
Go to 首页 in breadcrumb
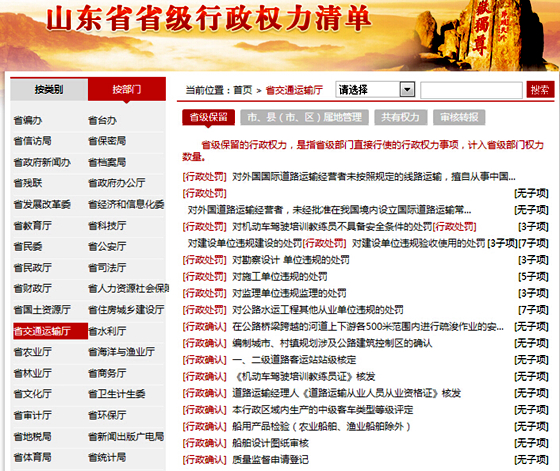click(x=243, y=90)
